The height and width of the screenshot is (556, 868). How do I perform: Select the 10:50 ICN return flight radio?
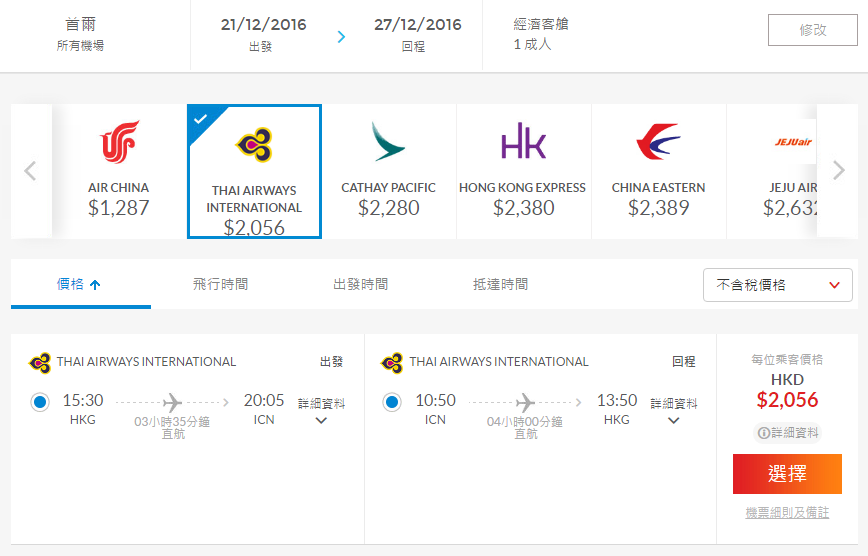[392, 402]
